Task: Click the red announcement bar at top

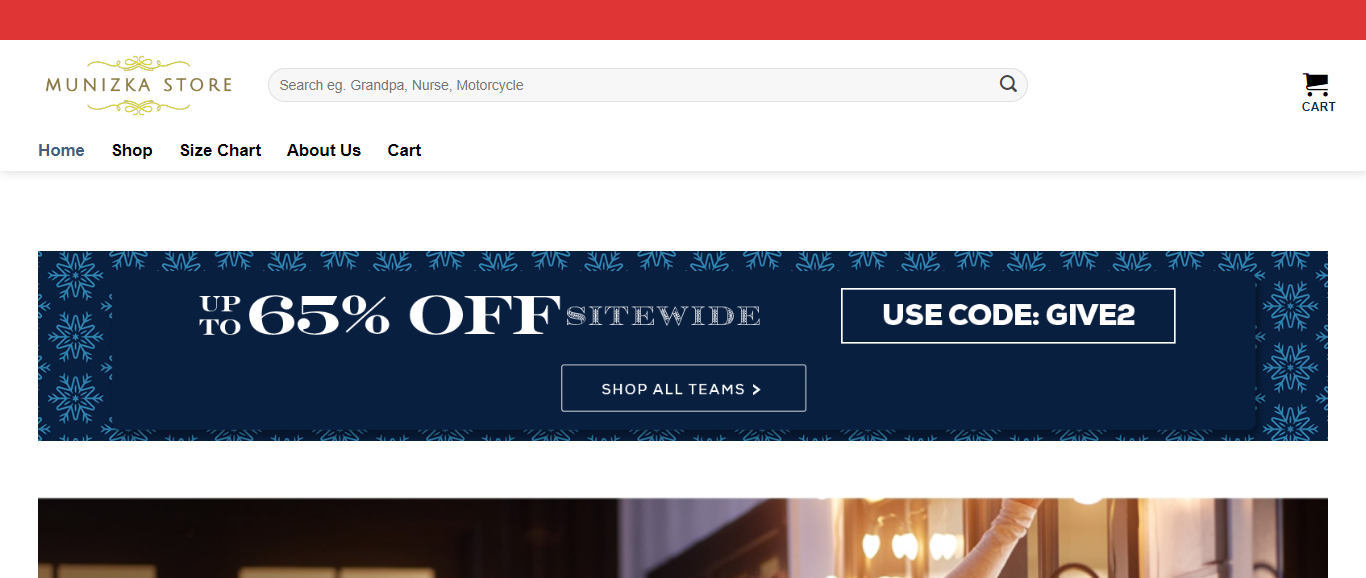Action: [683, 20]
